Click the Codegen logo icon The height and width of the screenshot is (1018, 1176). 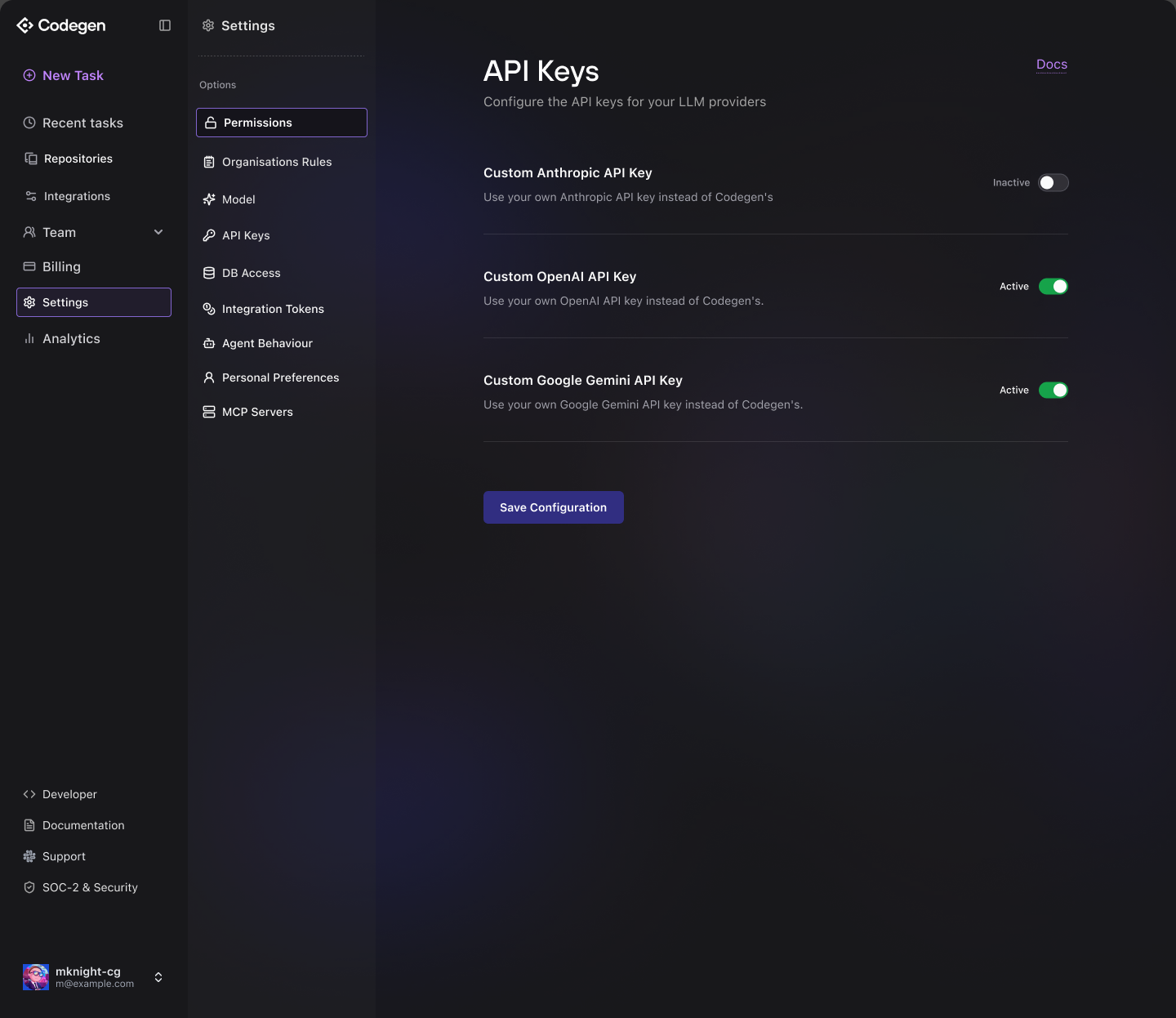(x=25, y=25)
